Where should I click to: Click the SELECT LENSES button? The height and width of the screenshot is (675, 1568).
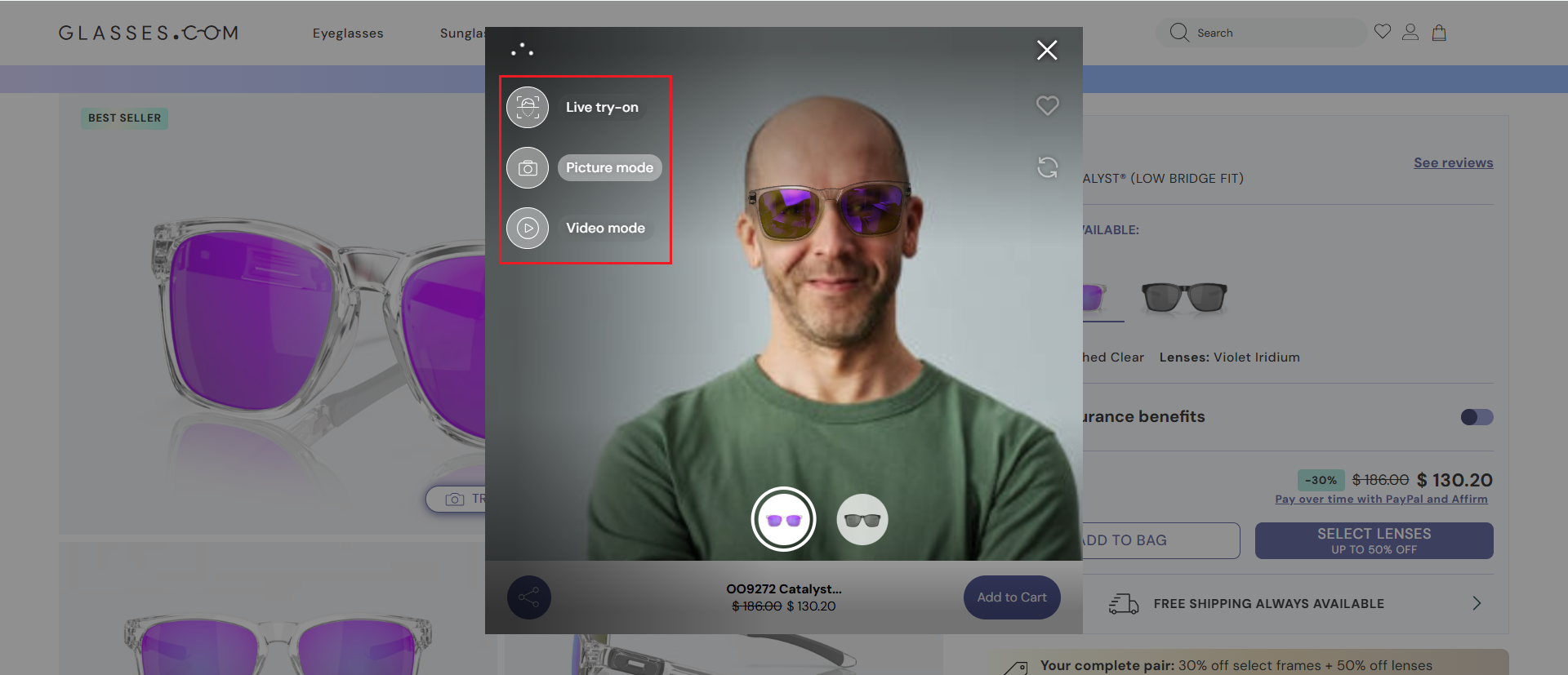pyautogui.click(x=1374, y=540)
